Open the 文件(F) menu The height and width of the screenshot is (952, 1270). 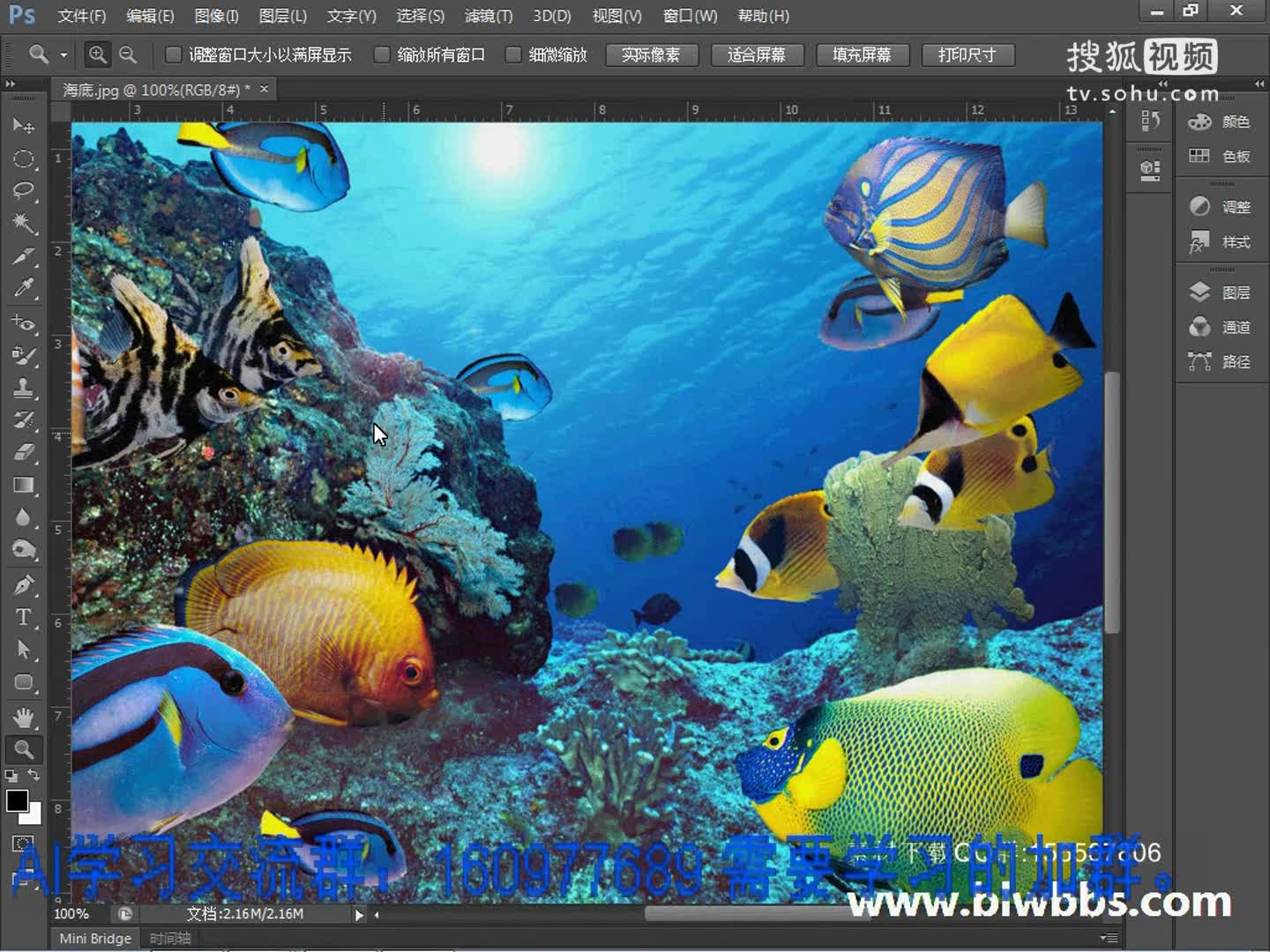[x=81, y=16]
